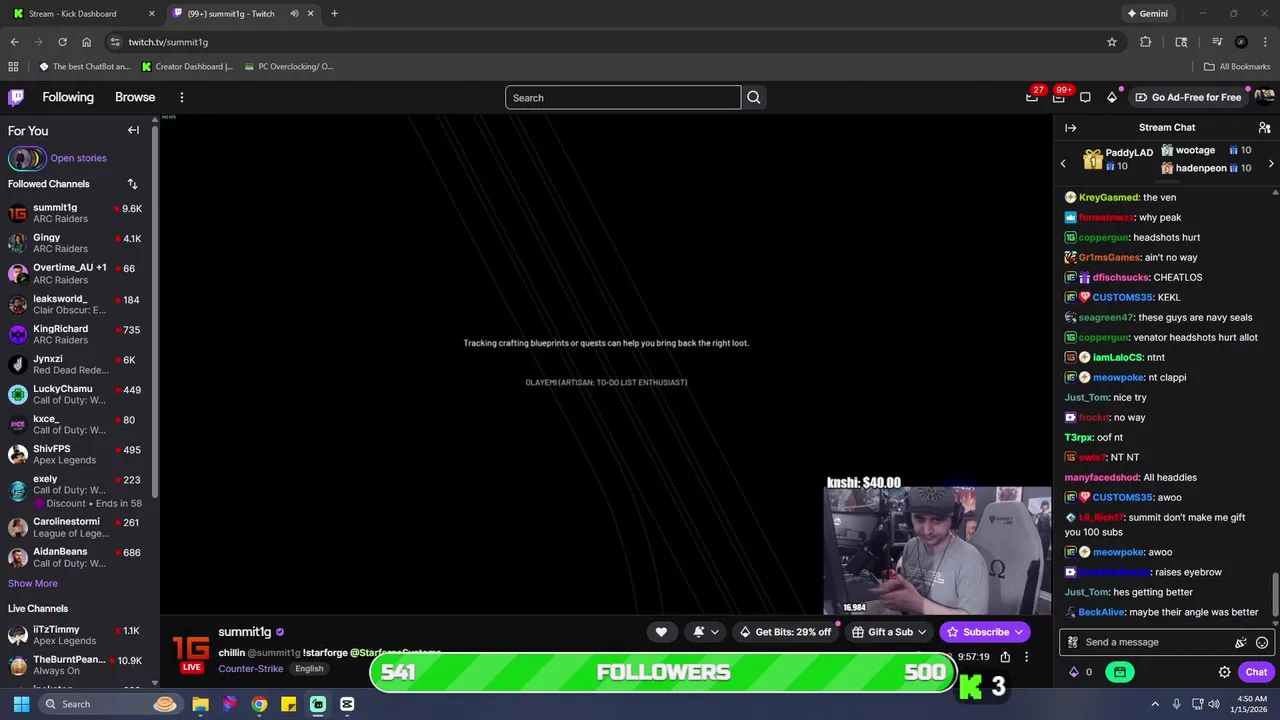1280x720 pixels.
Task: Open chat settings gear
Action: [x=1224, y=672]
